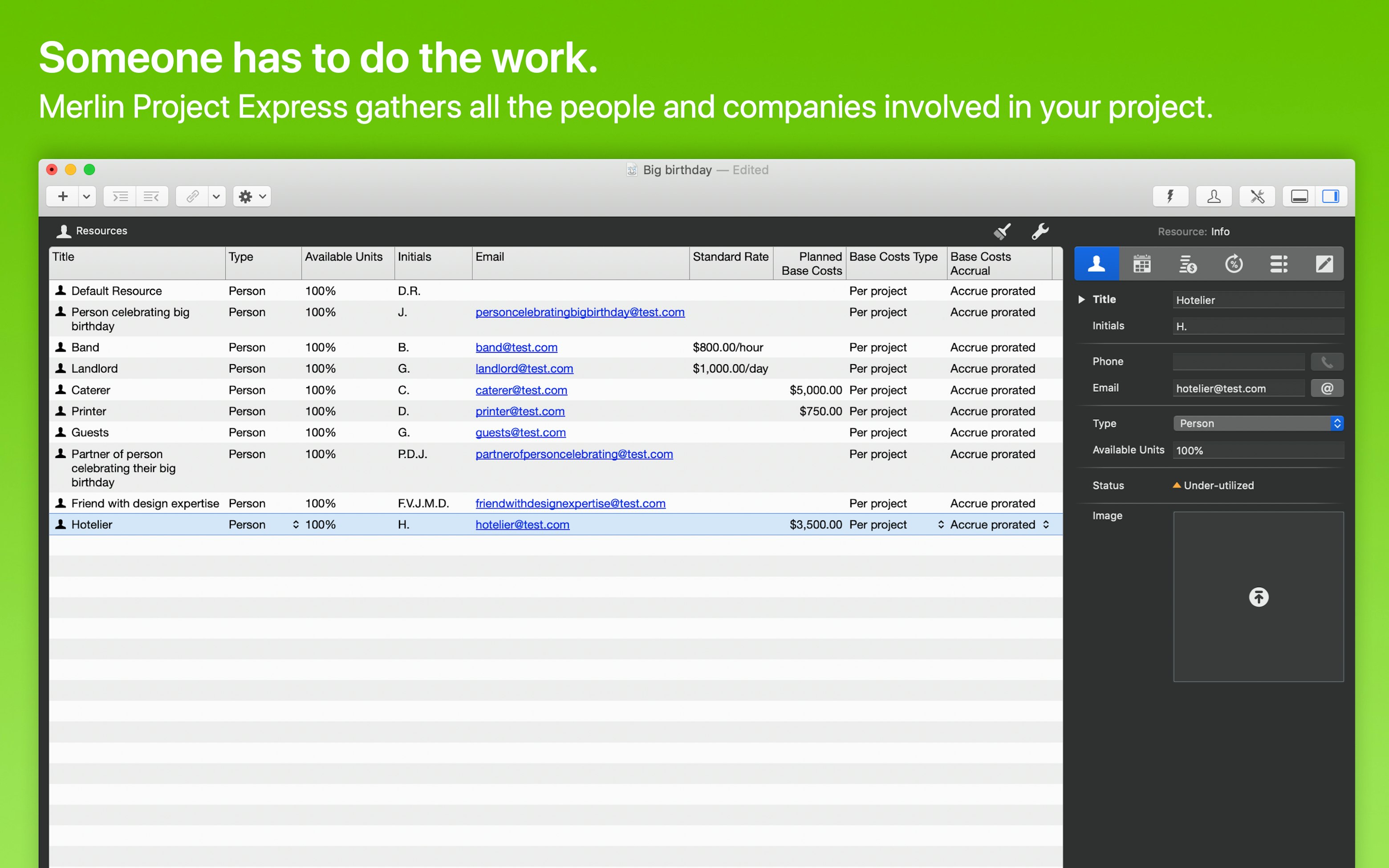Email the caterer via caterer@test.com link
Image resolution: width=1389 pixels, height=868 pixels.
pos(520,390)
